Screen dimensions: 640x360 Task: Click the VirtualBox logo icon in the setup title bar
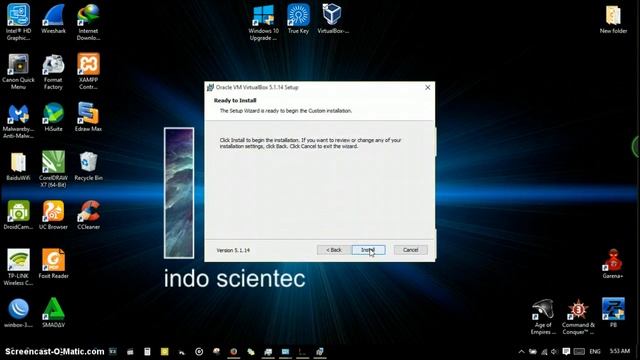[211, 87]
